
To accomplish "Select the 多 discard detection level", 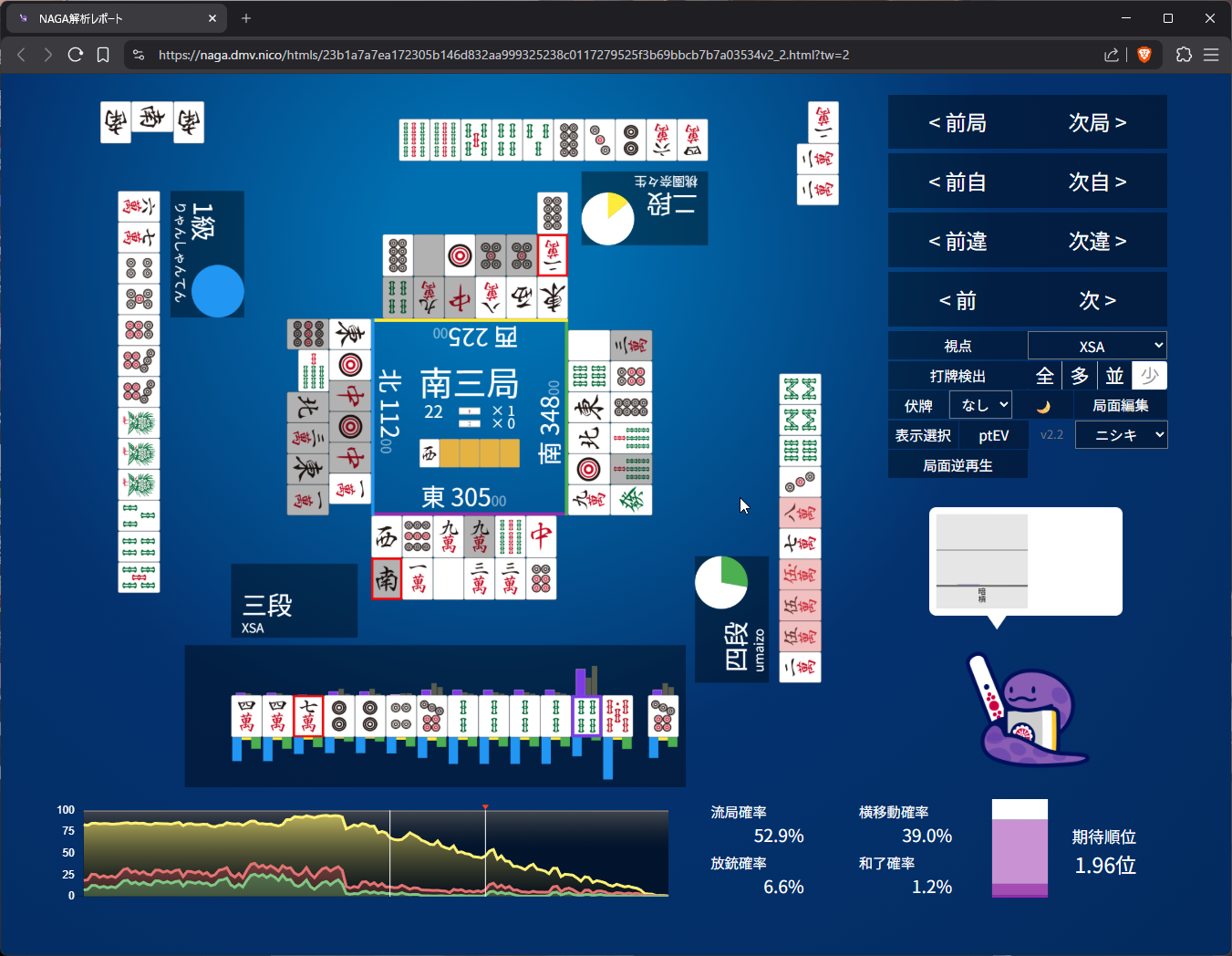I will tap(1080, 376).
